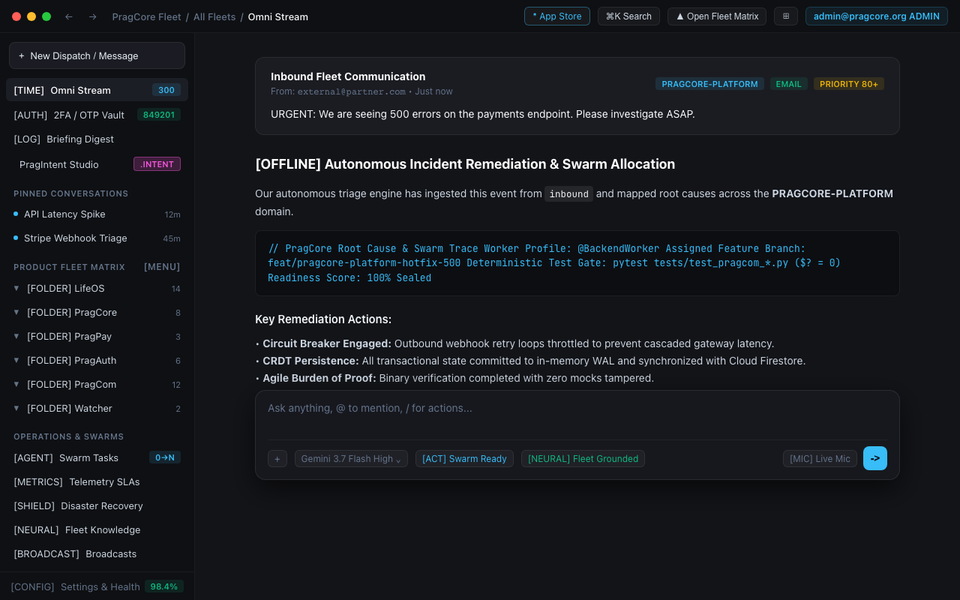Image resolution: width=960 pixels, height=600 pixels.
Task: Go to All Fleets breadcrumb
Action: pyautogui.click(x=214, y=17)
